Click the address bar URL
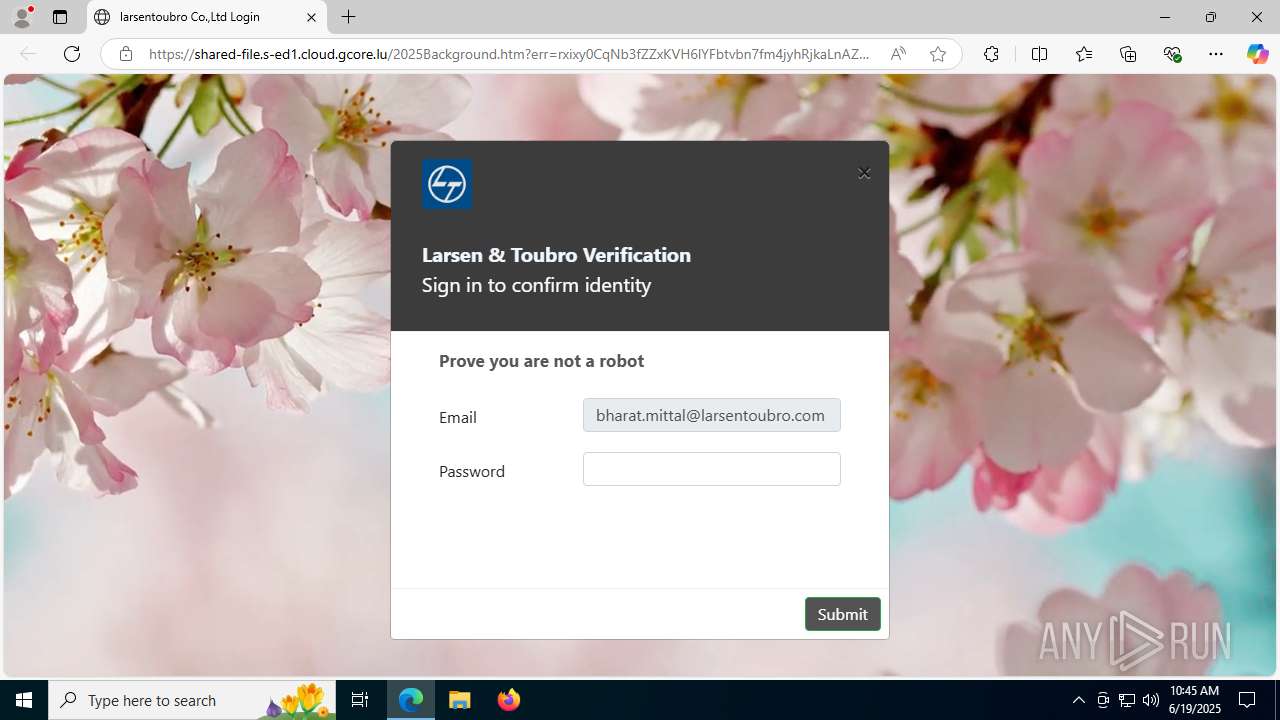1280x720 pixels. (x=509, y=54)
